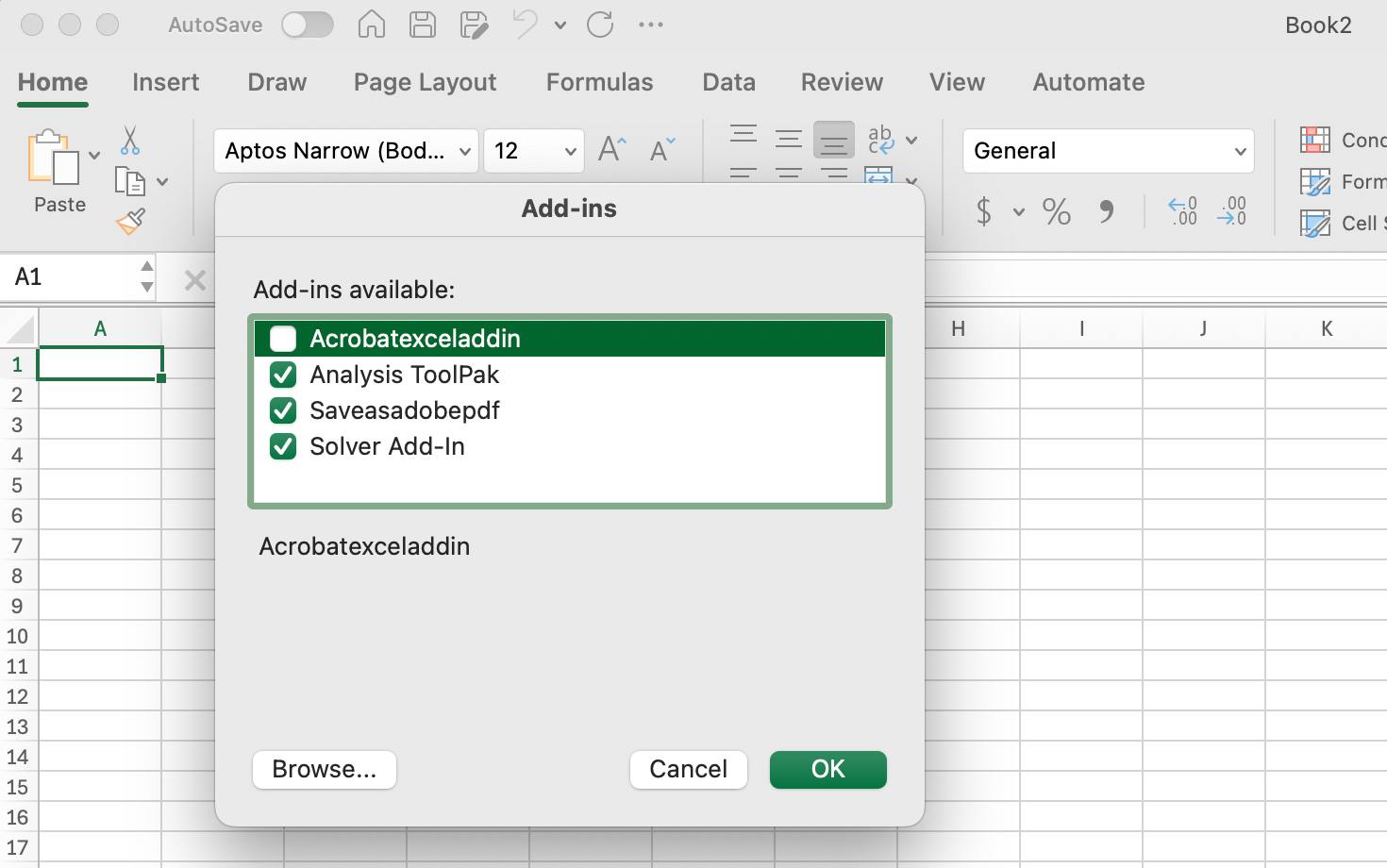Viewport: 1387px width, 868px height.
Task: Switch to the Formulas tab
Action: [x=600, y=82]
